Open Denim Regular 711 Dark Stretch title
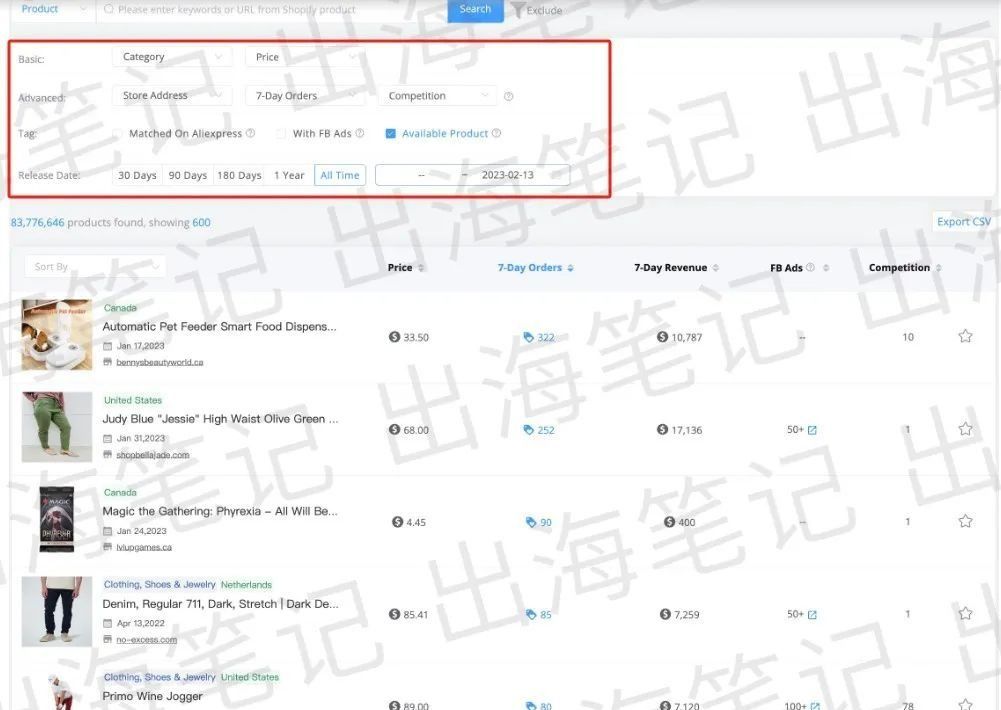 [x=220, y=603]
